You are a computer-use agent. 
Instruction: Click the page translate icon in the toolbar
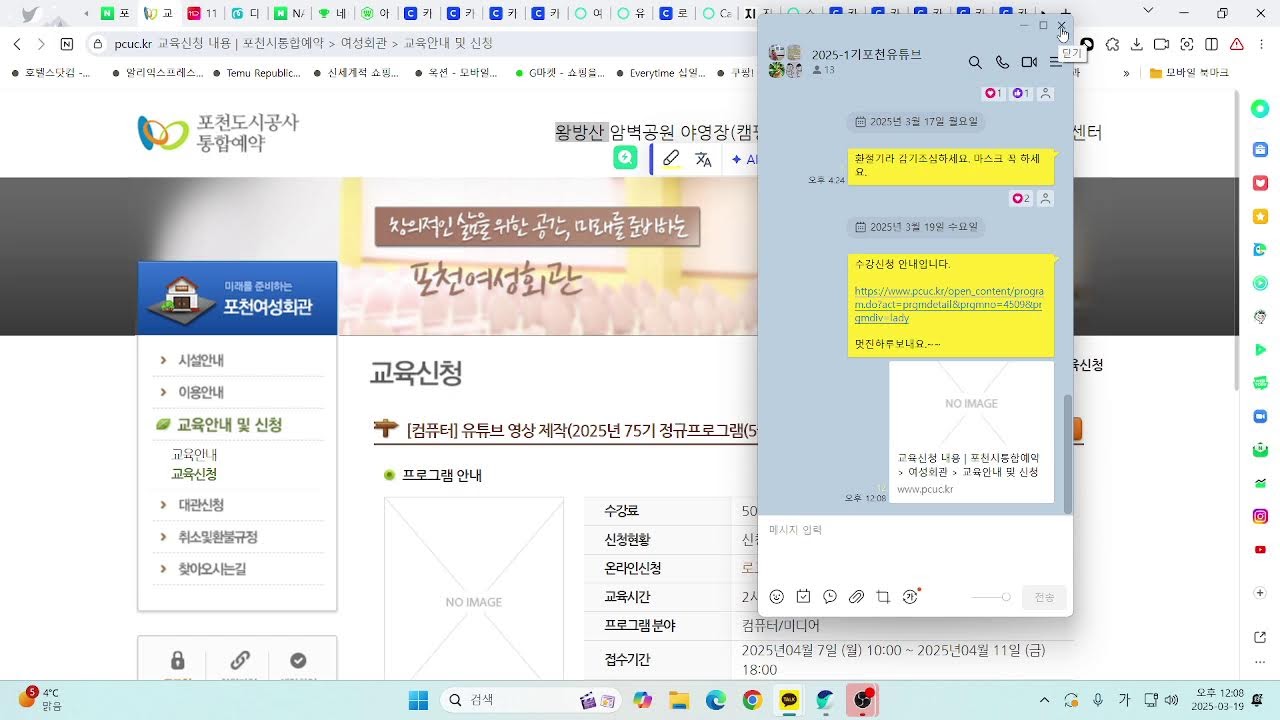[x=703, y=159]
